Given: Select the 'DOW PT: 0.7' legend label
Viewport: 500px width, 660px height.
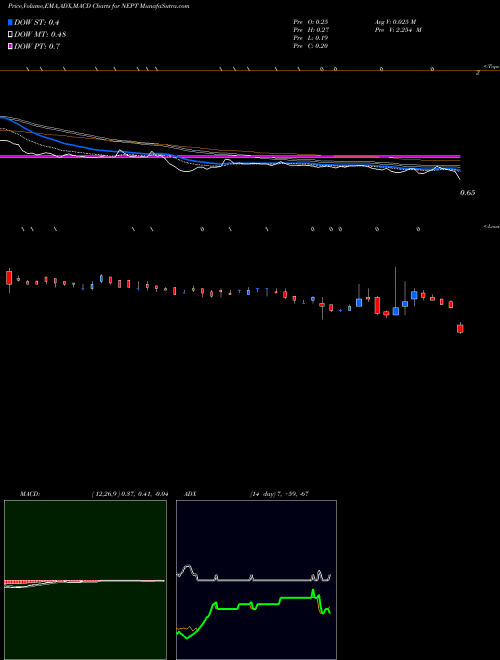Looking at the screenshot, I should (x=37, y=46).
